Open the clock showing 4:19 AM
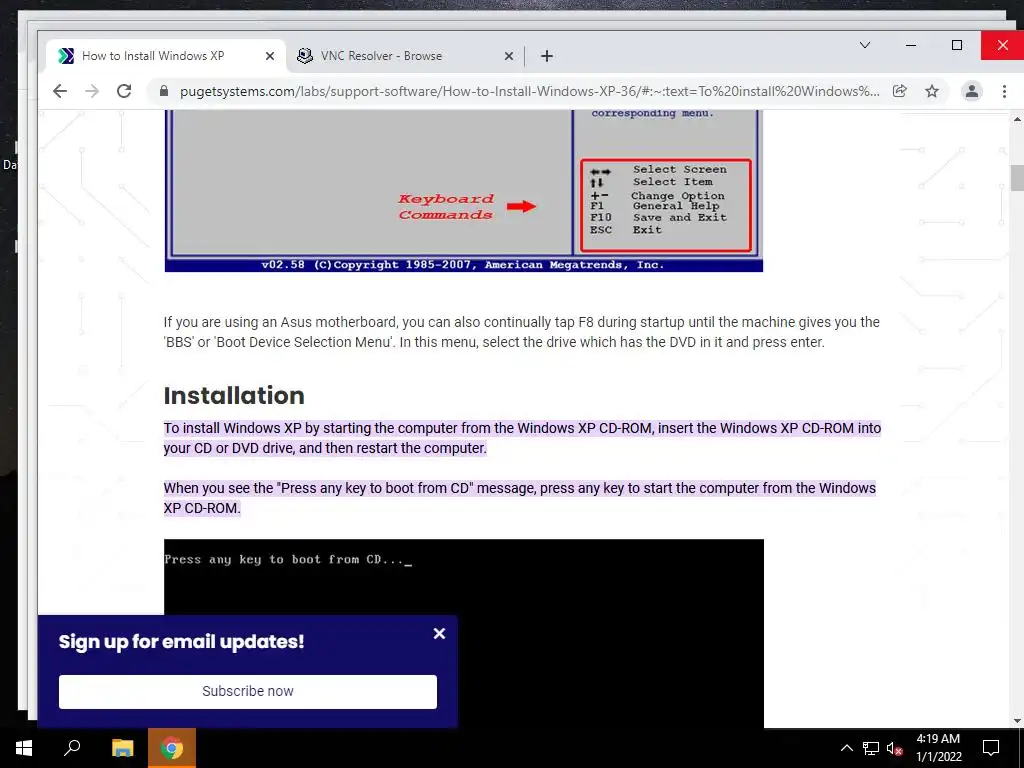Image resolution: width=1024 pixels, height=768 pixels. pos(938,748)
